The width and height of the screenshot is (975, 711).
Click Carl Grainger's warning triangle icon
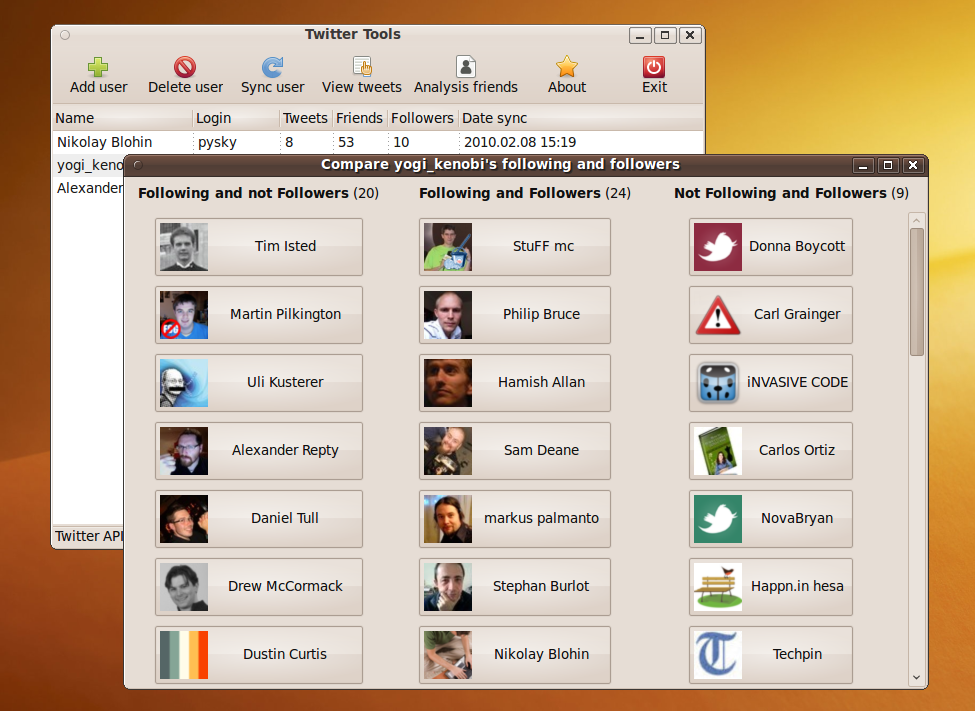718,315
